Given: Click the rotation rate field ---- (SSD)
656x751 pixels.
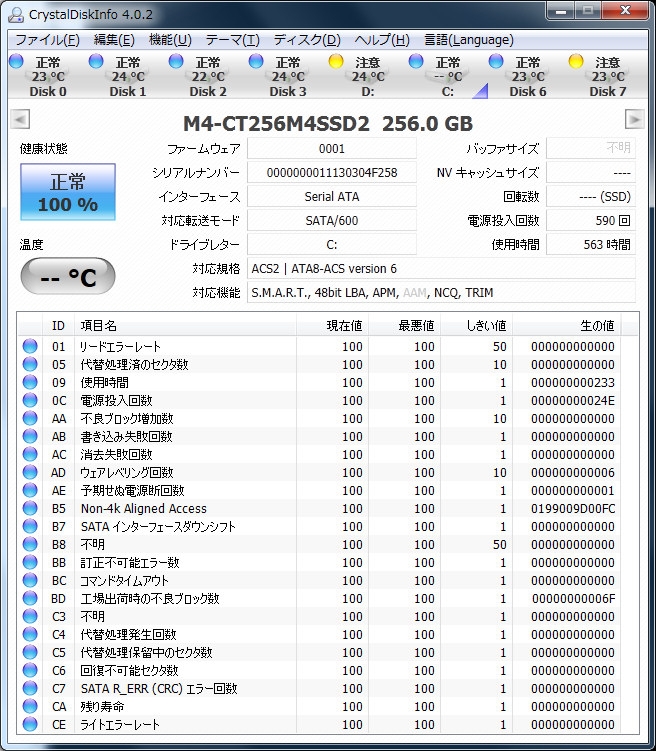Looking at the screenshot, I should pos(591,196).
